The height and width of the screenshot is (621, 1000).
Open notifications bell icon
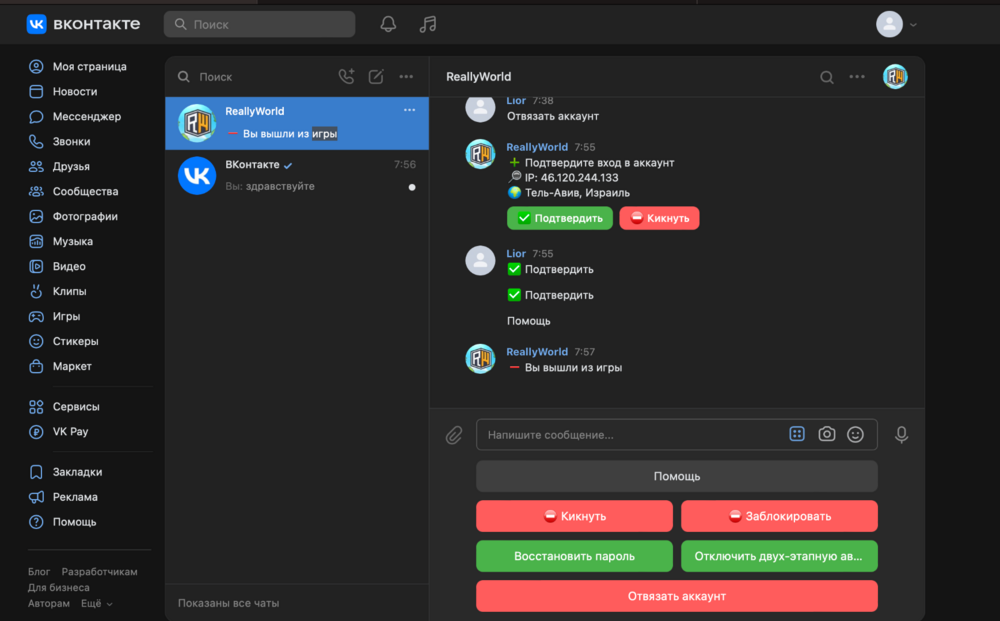388,24
